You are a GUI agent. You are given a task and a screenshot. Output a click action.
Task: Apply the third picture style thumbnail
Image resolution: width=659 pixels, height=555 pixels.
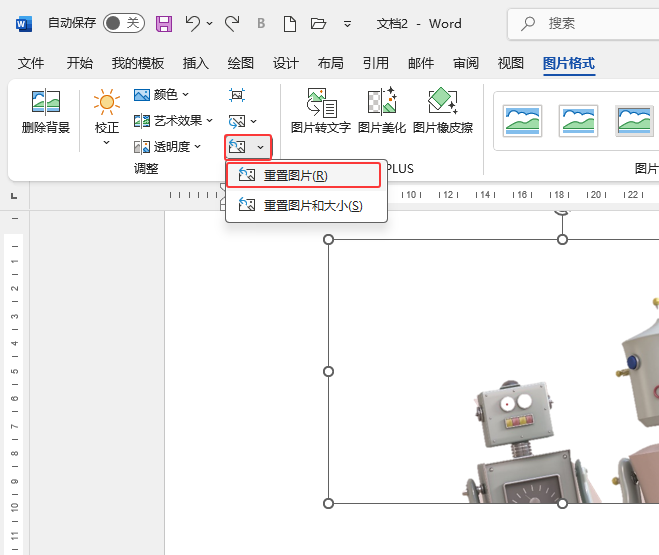pyautogui.click(x=634, y=121)
